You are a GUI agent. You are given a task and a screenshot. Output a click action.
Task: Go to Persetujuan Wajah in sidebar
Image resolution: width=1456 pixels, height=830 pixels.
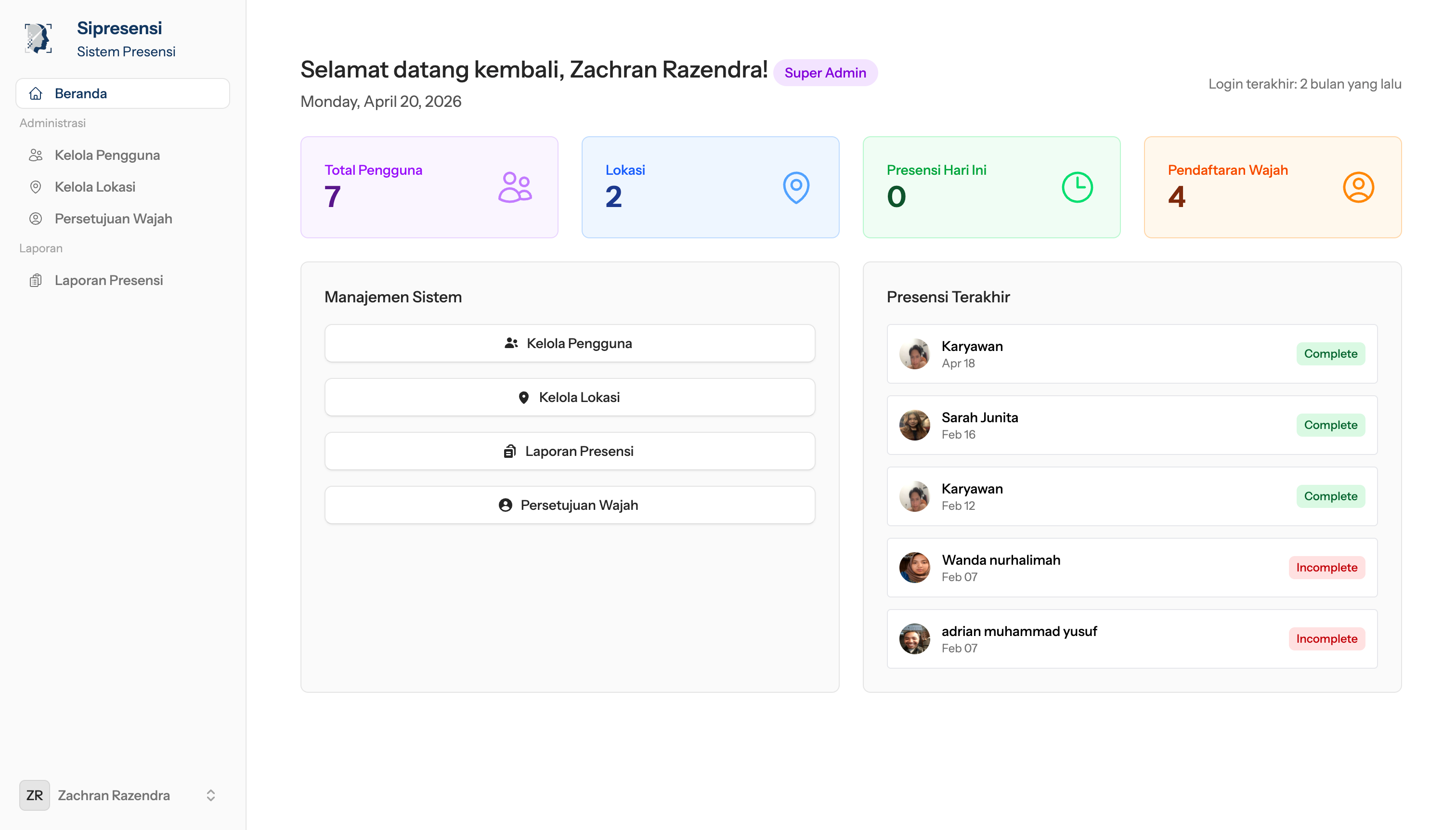click(113, 219)
